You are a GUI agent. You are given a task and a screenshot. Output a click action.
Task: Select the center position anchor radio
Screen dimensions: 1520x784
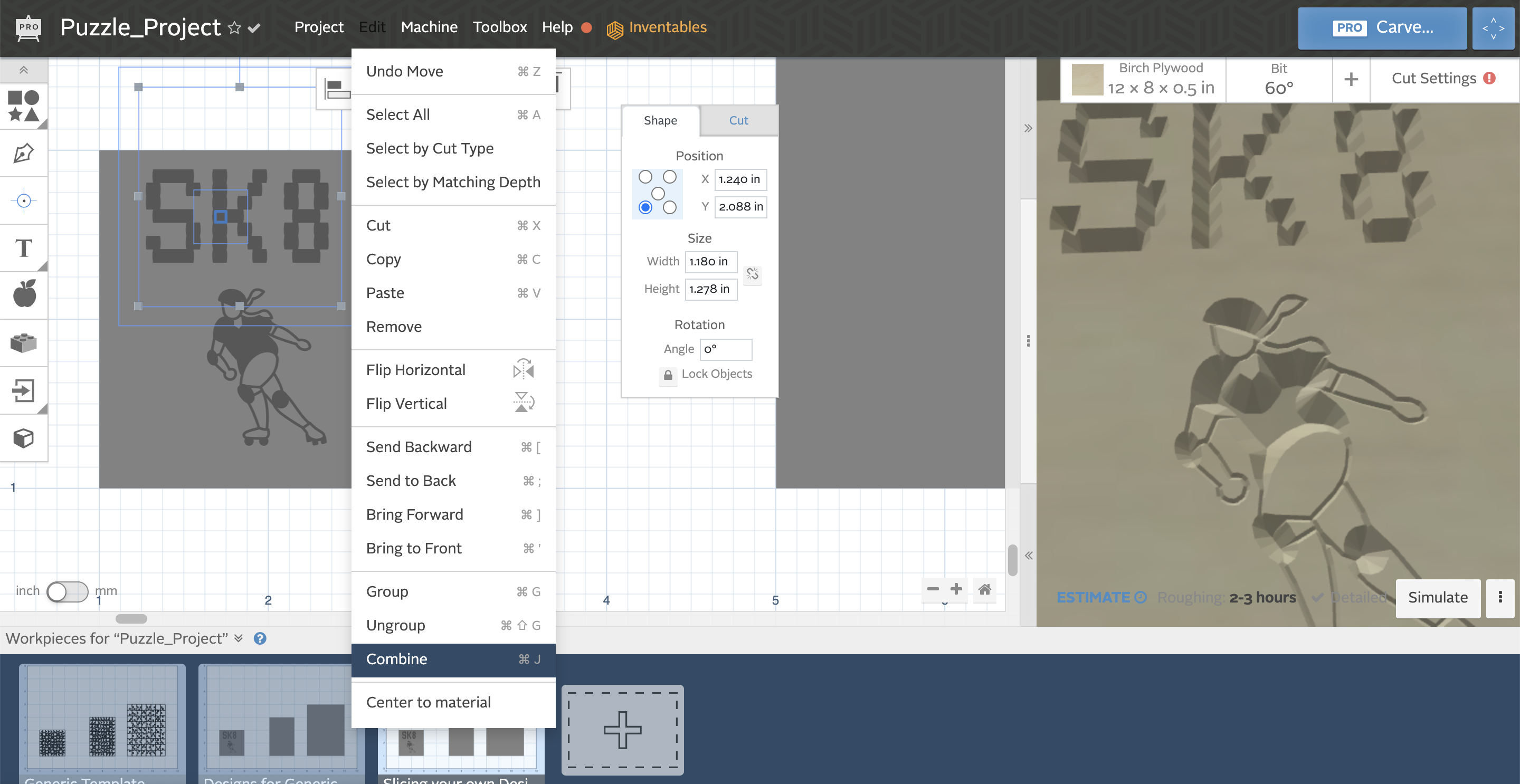pos(658,193)
